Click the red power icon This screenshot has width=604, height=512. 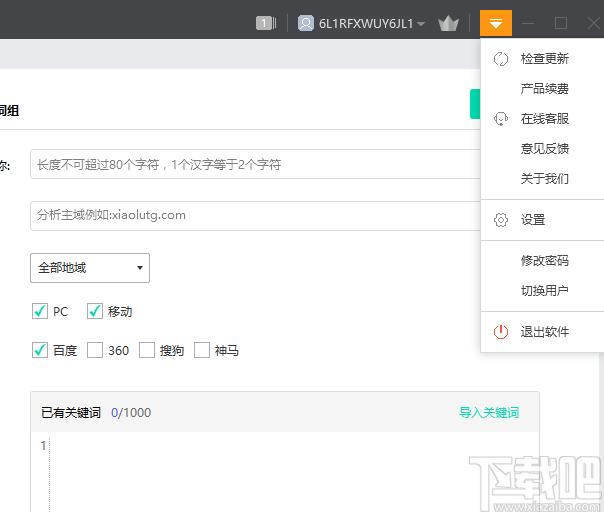pos(501,331)
